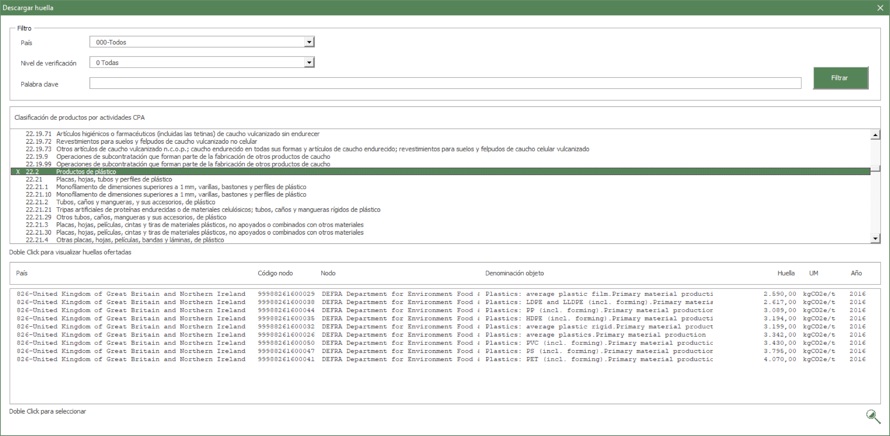Click the CPA list scrollbar down arrow

tap(875, 238)
